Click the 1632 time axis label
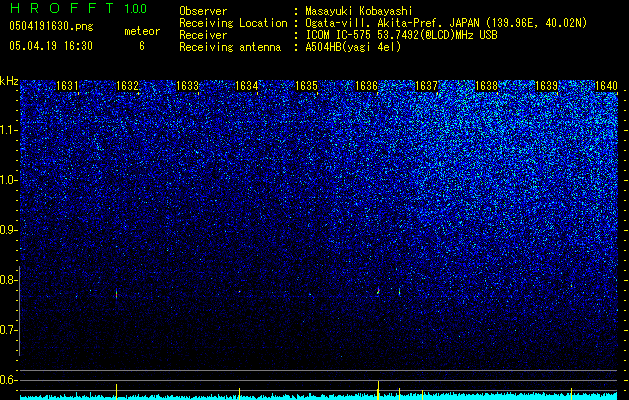629x400 pixels. point(127,86)
